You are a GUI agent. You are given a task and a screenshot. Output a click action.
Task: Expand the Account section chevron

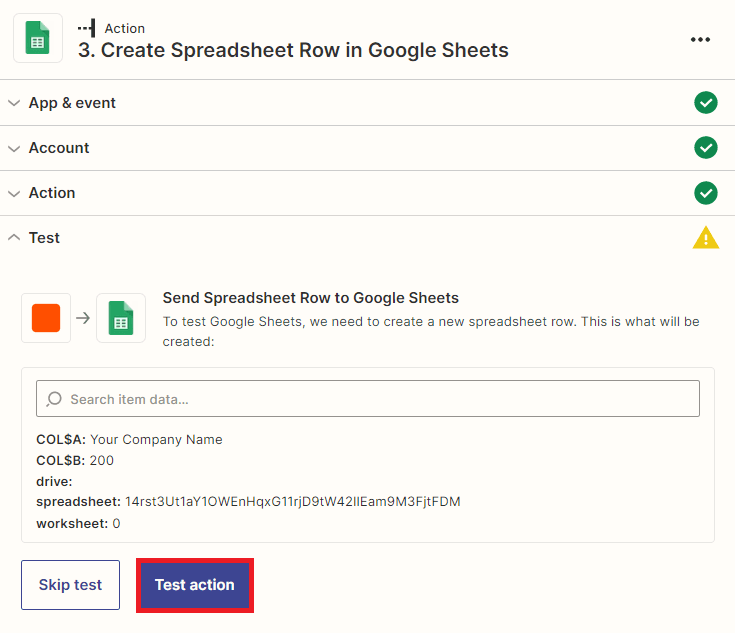(x=14, y=148)
